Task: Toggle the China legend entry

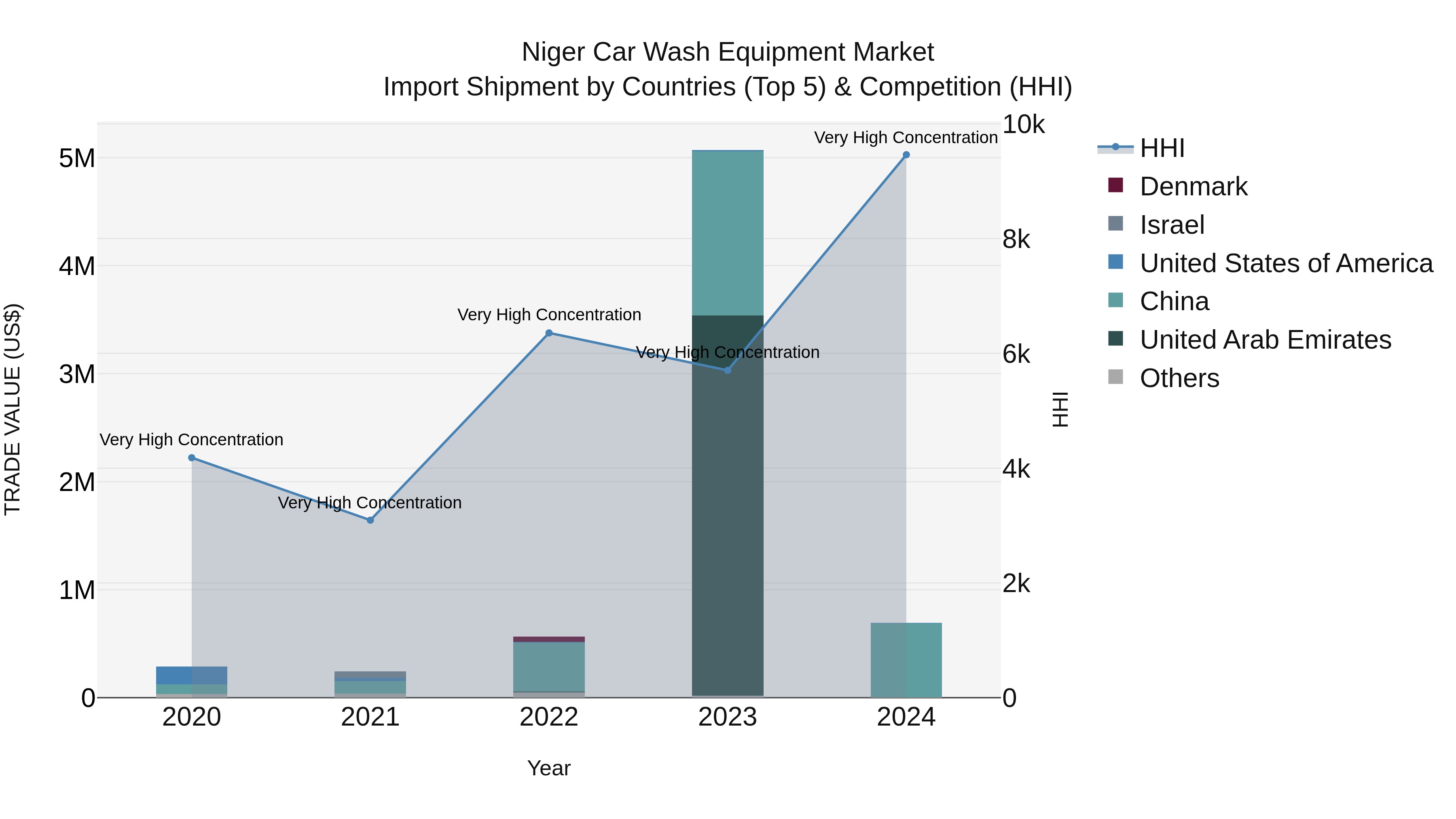Action: 1159,301
